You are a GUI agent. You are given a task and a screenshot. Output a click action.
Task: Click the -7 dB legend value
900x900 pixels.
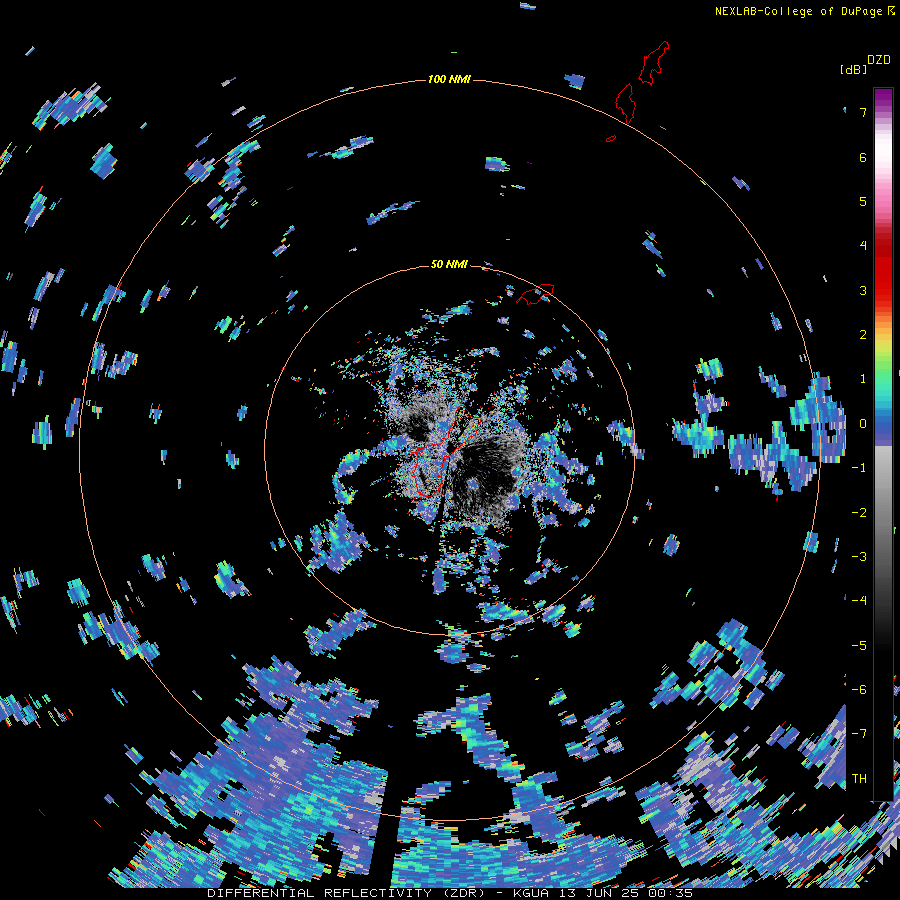(x=859, y=734)
